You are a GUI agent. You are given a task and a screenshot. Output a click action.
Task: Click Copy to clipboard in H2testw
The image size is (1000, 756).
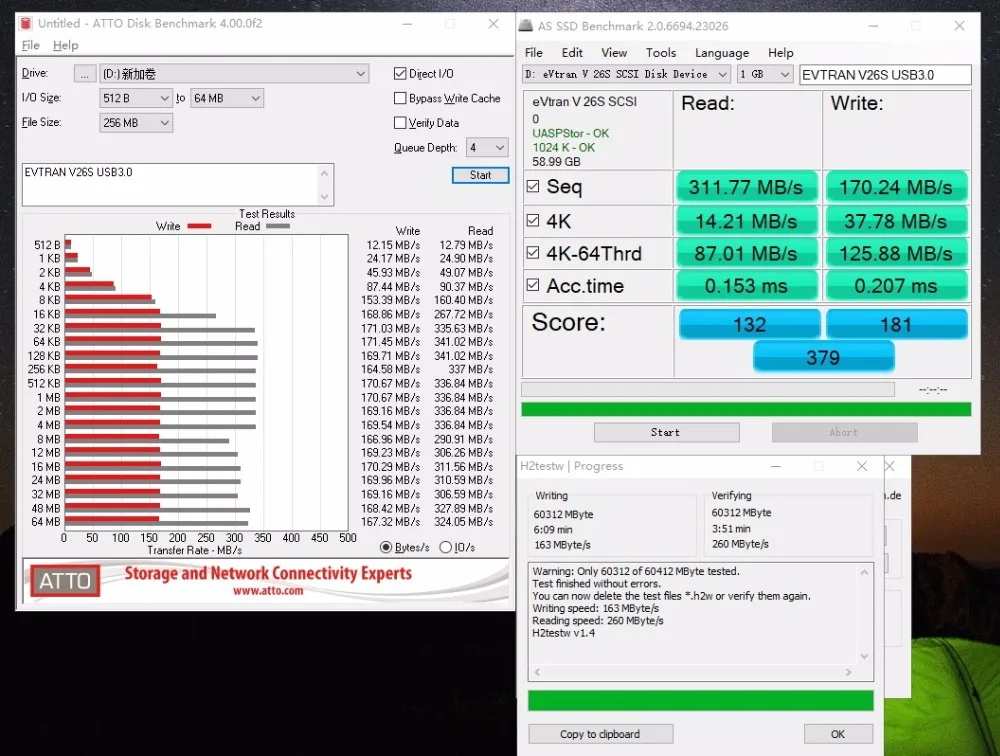click(x=600, y=734)
